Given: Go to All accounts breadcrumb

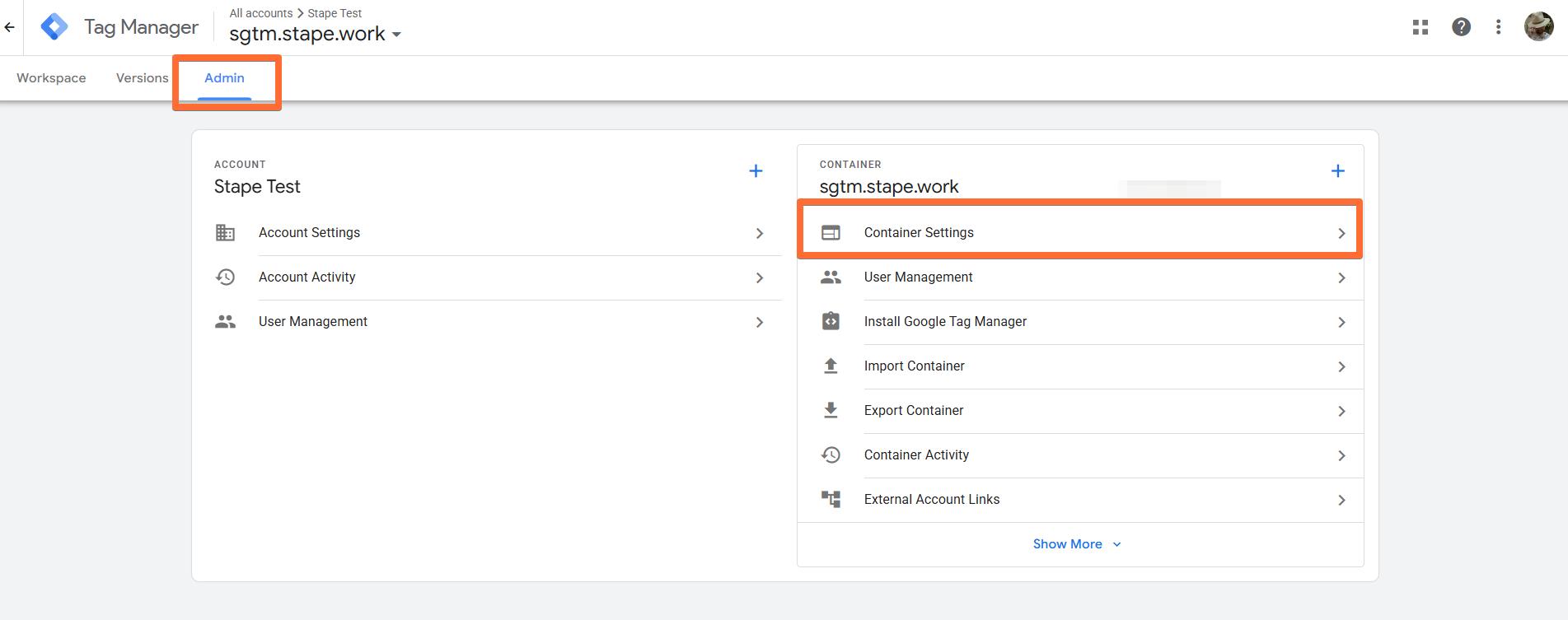Looking at the screenshot, I should (x=260, y=13).
